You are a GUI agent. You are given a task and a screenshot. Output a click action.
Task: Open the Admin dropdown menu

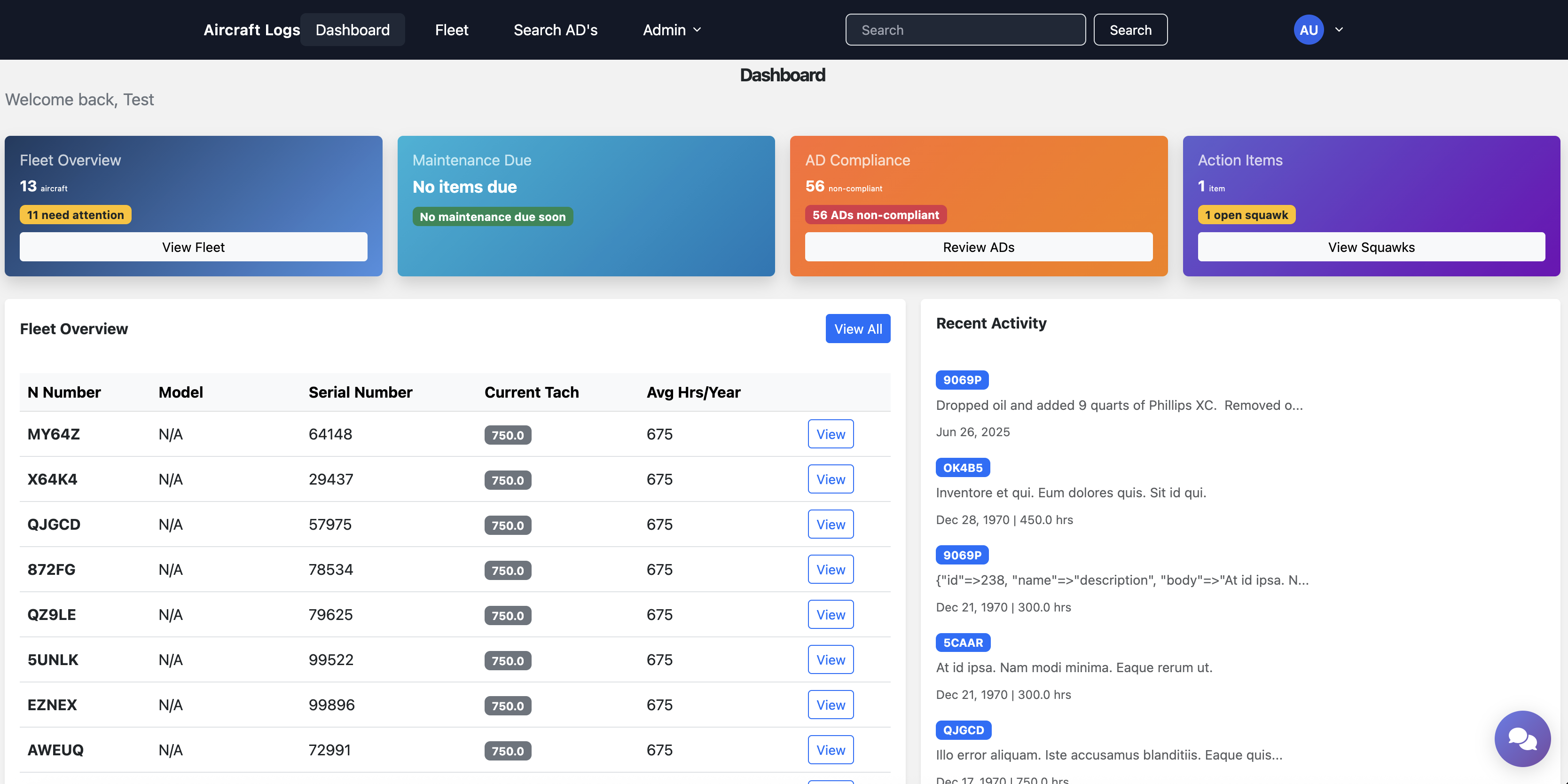[x=671, y=29]
